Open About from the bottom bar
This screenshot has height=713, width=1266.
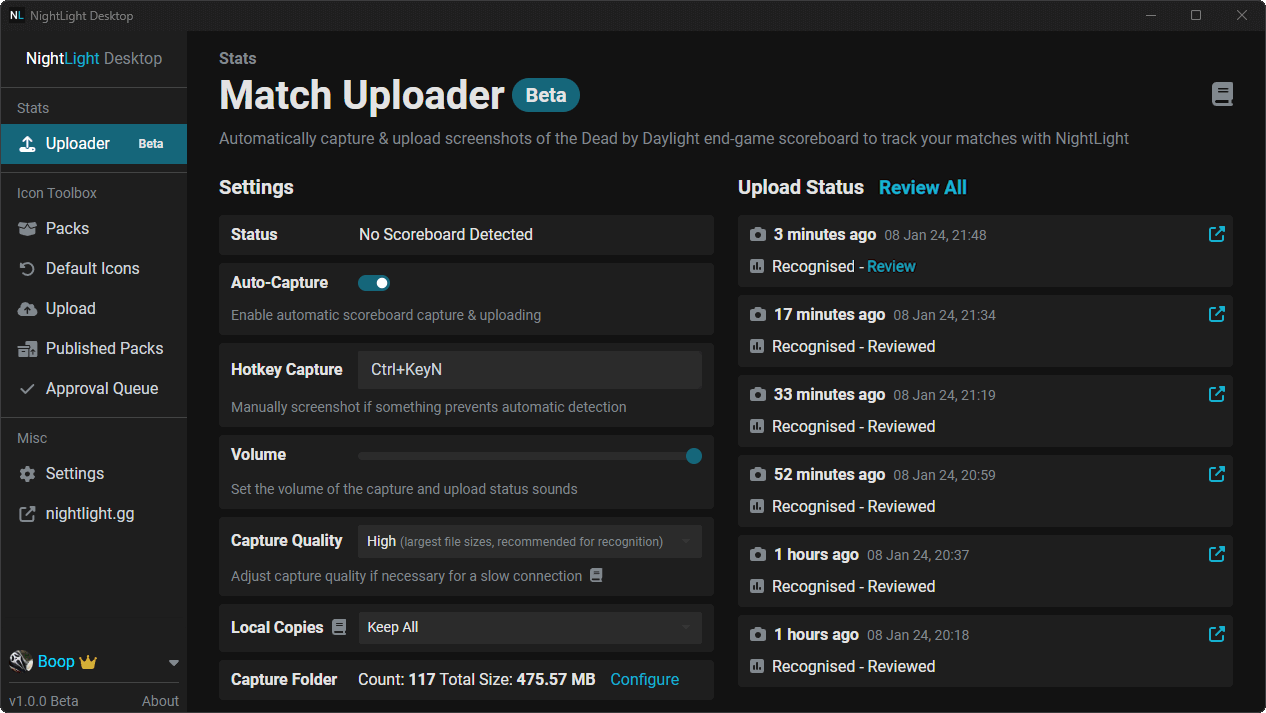(x=160, y=700)
